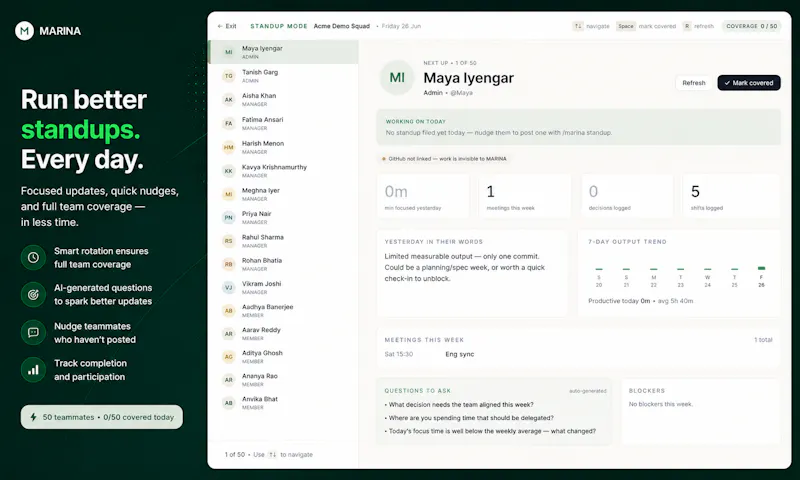Select Rohan Bhatia in the teammate list
800x480 pixels.
coord(283,264)
